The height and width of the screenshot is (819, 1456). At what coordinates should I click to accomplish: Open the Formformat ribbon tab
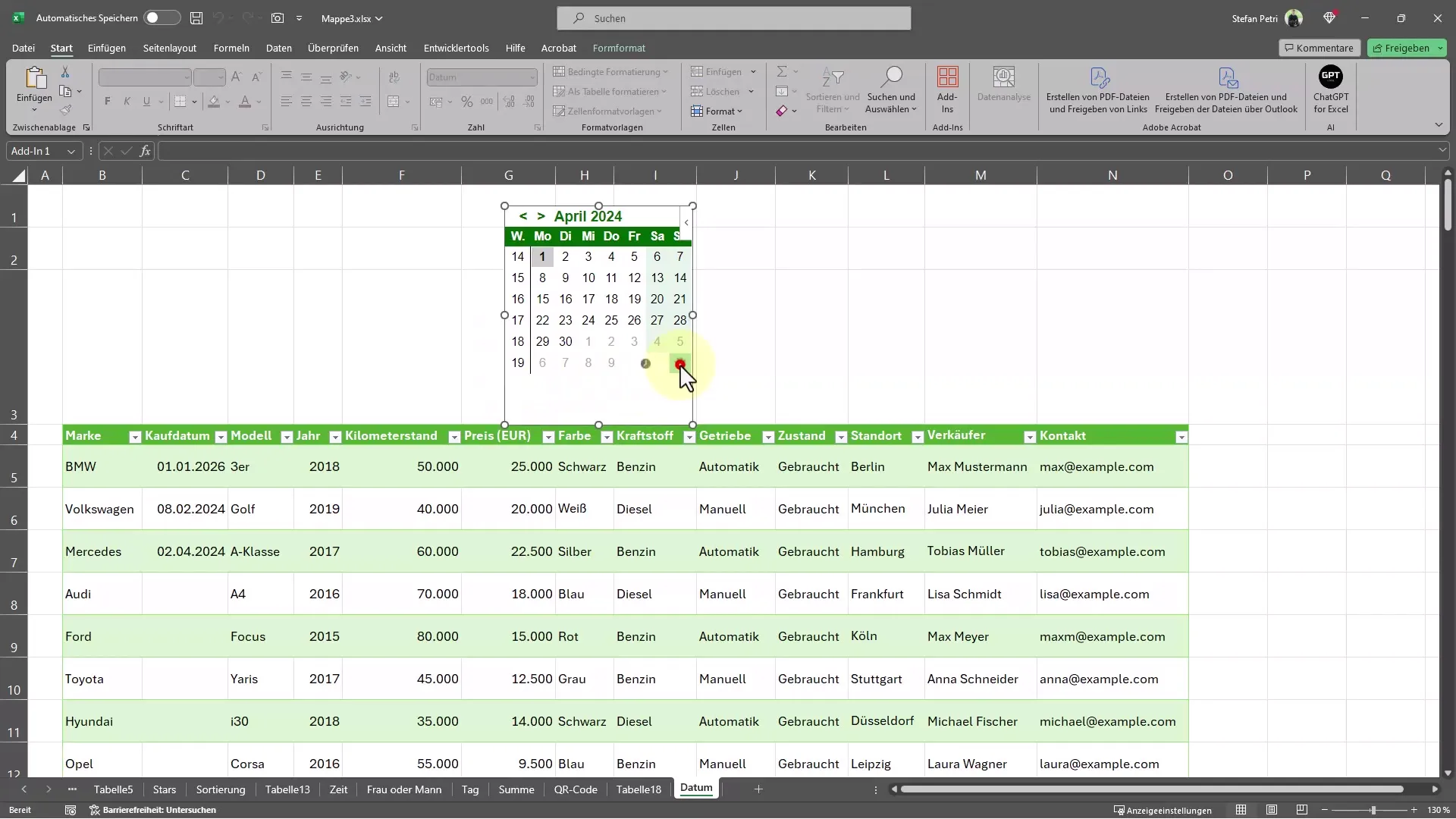pyautogui.click(x=619, y=48)
